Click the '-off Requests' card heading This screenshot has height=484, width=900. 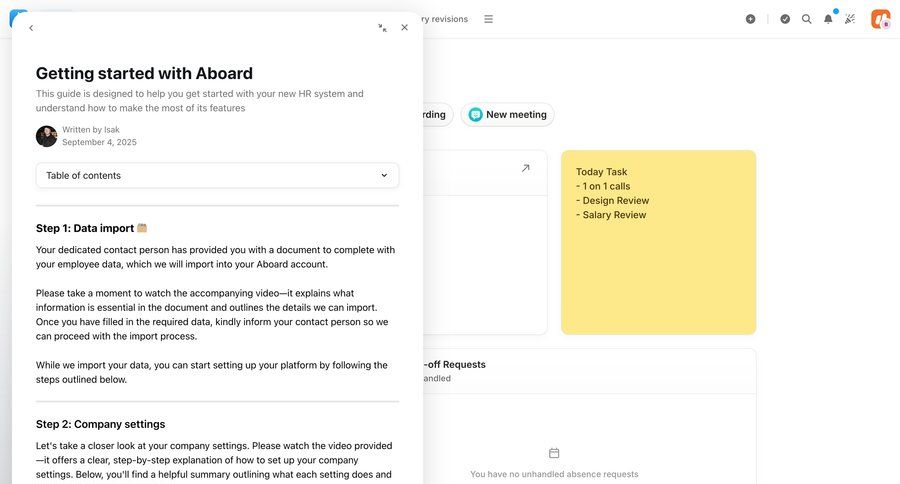[x=455, y=365]
